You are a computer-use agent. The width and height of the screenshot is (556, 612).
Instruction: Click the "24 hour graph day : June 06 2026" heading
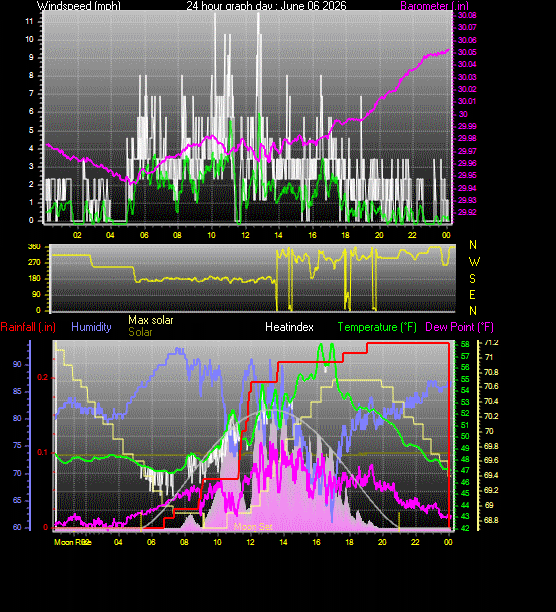[x=266, y=5]
